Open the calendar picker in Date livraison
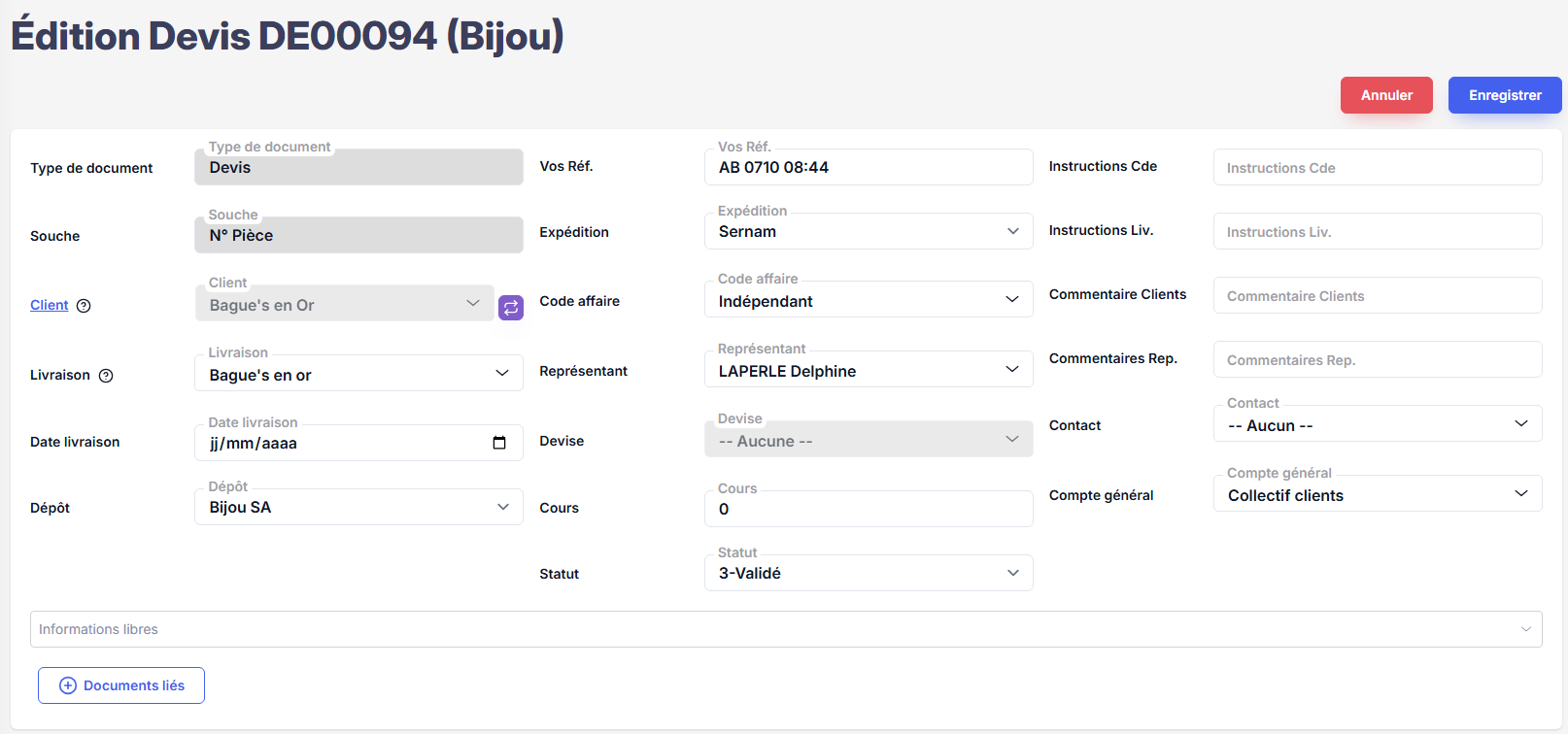 pos(499,443)
